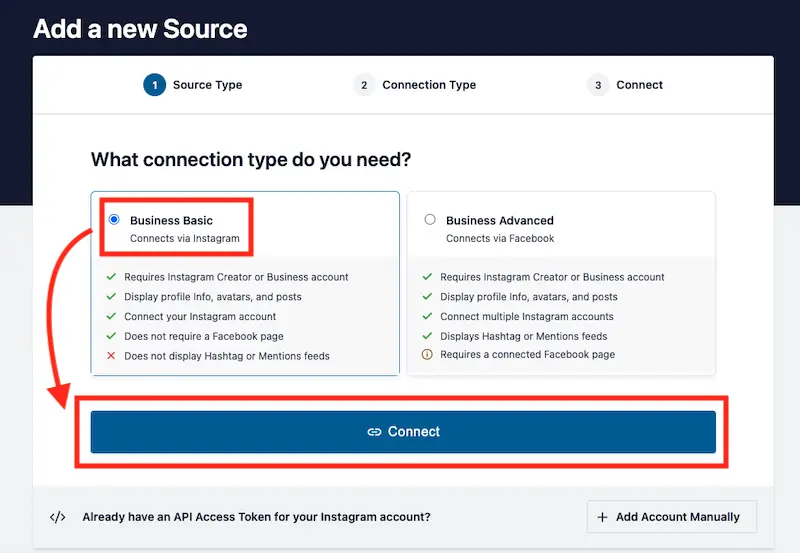Click checkmark beside Connect your Instagram account
This screenshot has height=553, width=800.
(111, 316)
